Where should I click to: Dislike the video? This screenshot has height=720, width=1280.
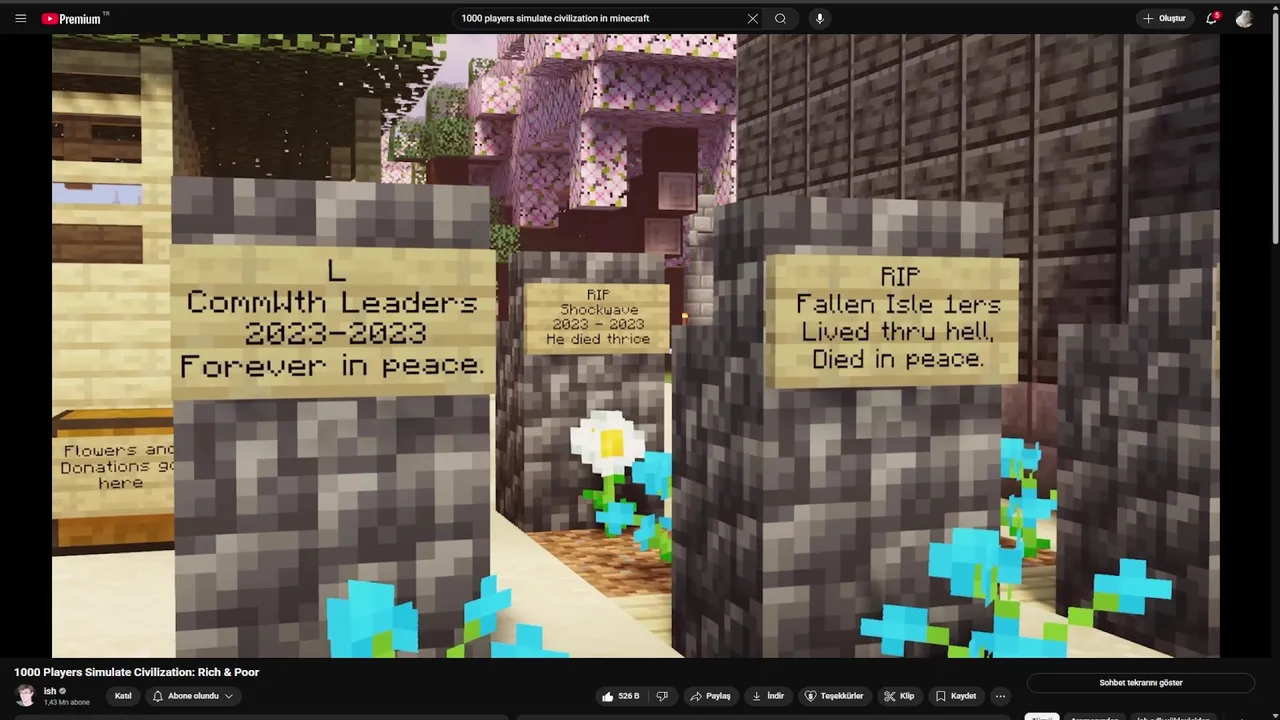tap(662, 696)
